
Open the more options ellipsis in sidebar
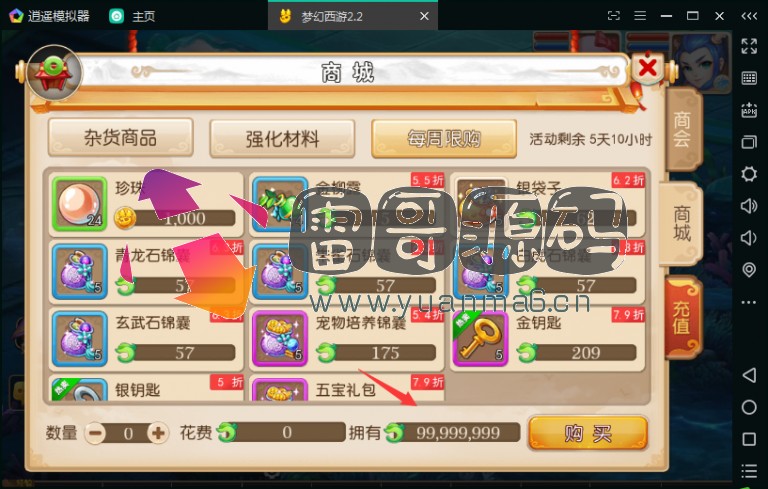coord(749,302)
